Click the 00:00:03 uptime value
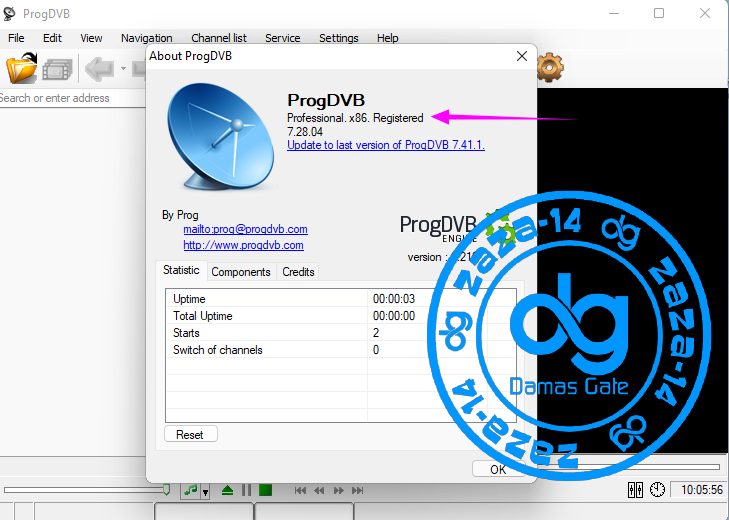This screenshot has width=729, height=520. click(x=394, y=299)
